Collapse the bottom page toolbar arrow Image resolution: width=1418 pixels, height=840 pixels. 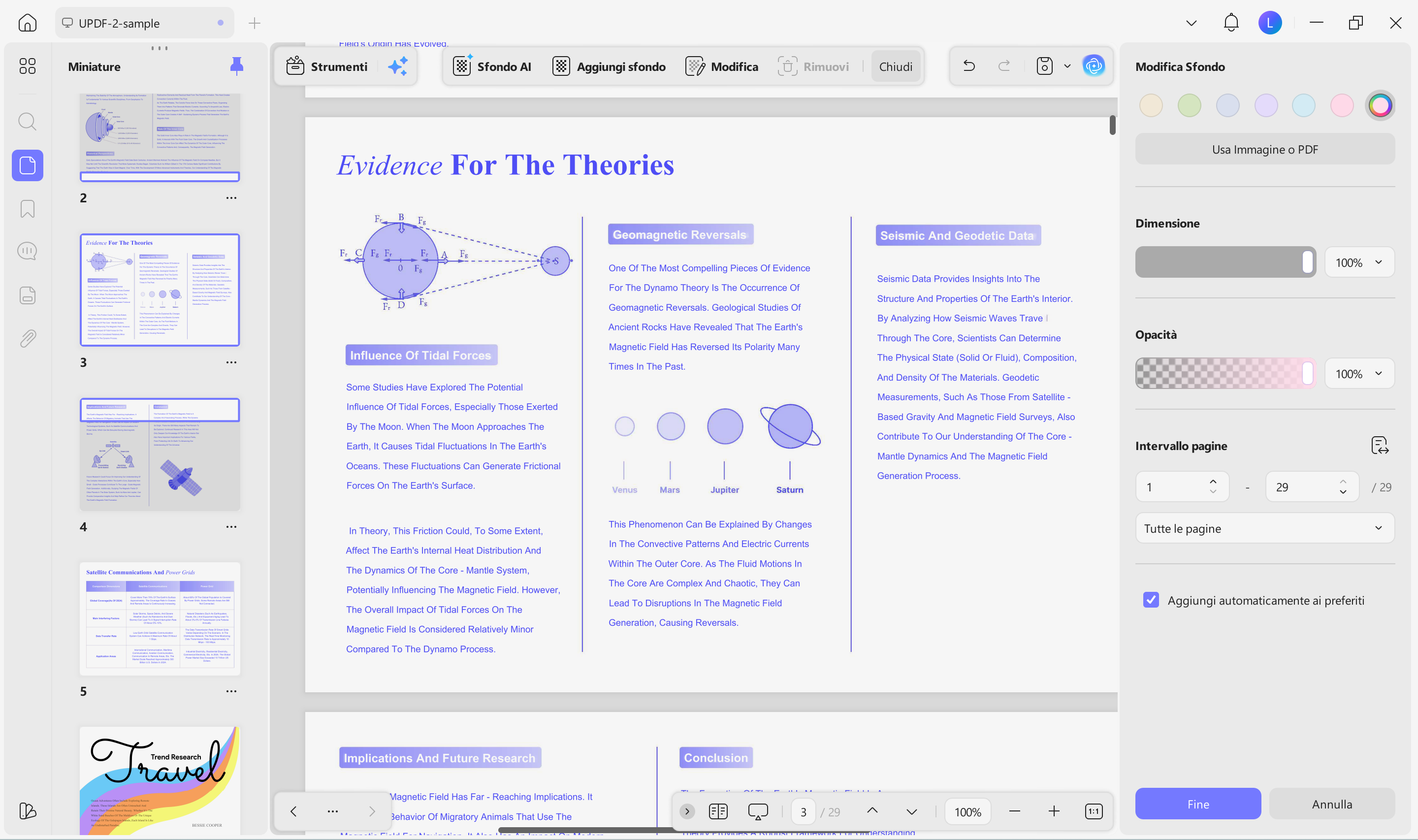(687, 811)
